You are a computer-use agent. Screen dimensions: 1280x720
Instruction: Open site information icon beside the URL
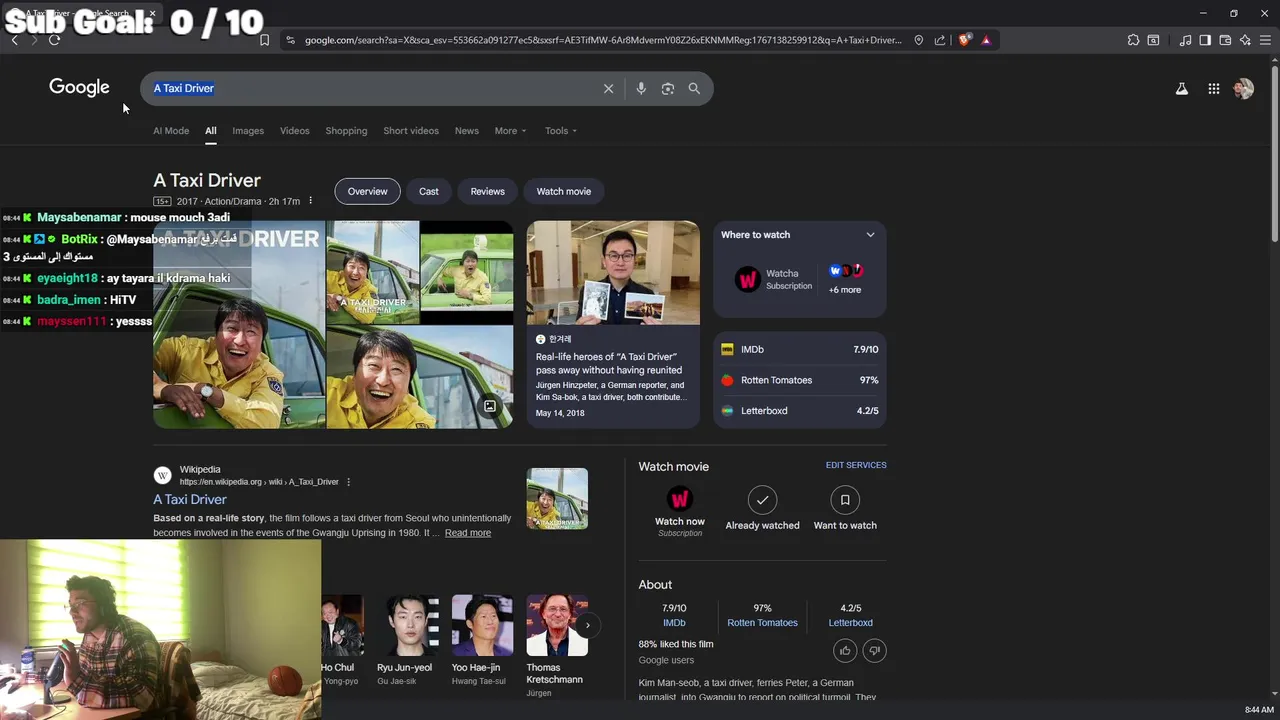coord(290,40)
